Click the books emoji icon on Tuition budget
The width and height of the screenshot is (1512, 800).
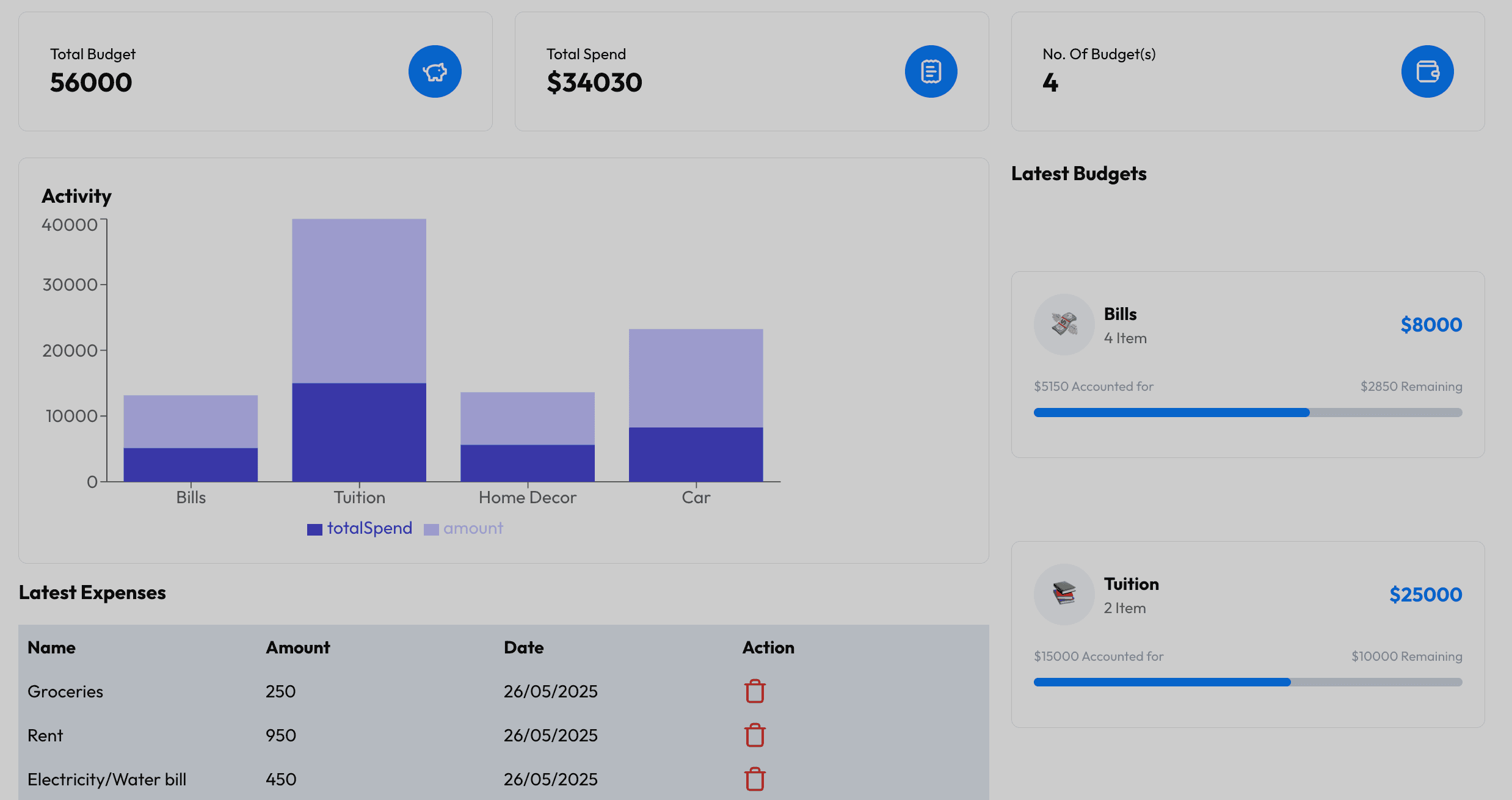click(x=1064, y=594)
